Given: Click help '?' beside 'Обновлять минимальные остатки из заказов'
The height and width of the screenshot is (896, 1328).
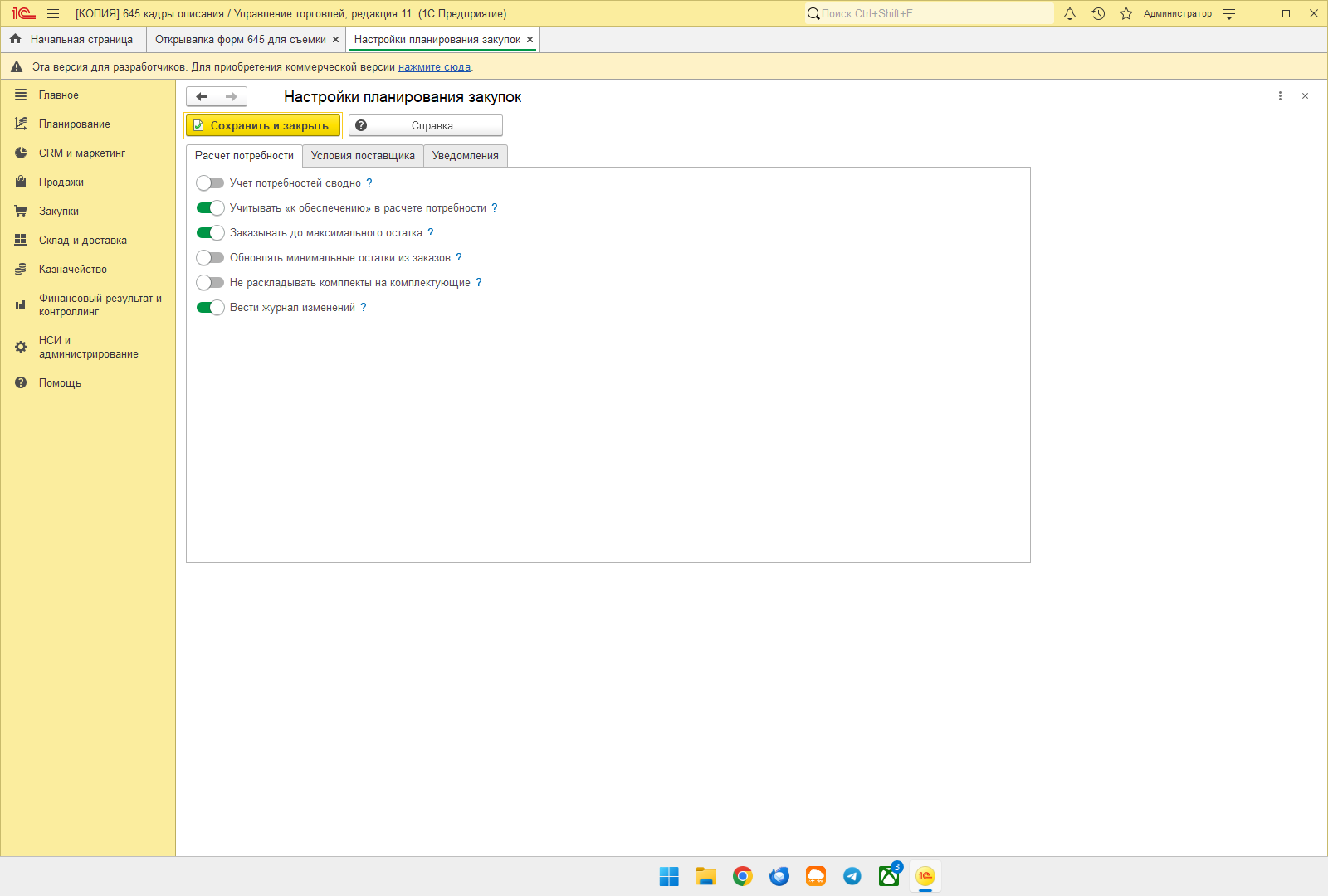Looking at the screenshot, I should [x=459, y=258].
